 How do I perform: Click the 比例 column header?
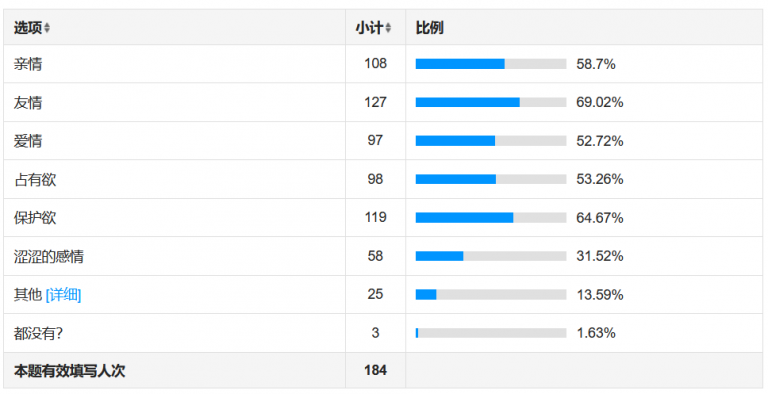click(430, 28)
